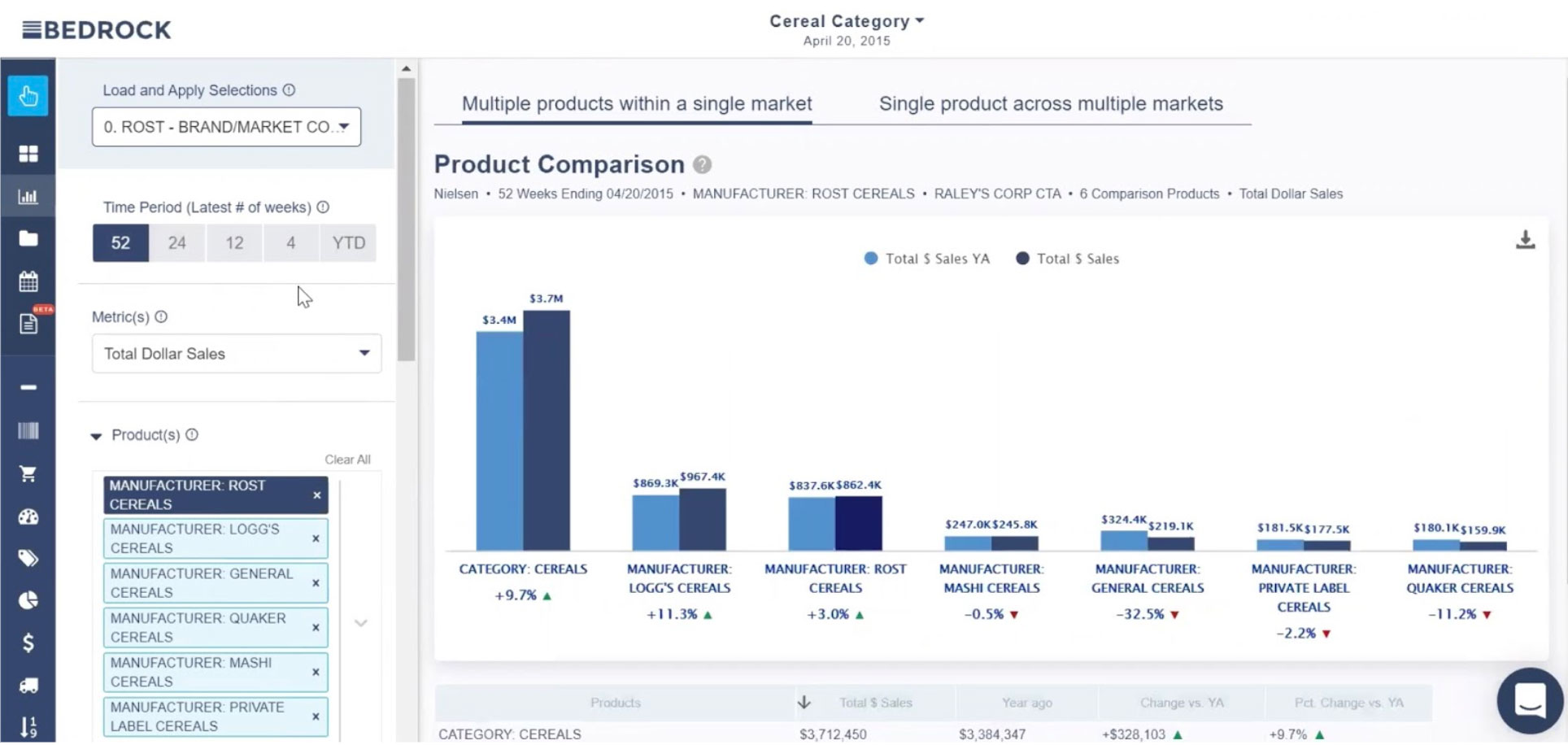1568x745 pixels.
Task: Open the bar chart icon in sidebar
Action: [28, 196]
